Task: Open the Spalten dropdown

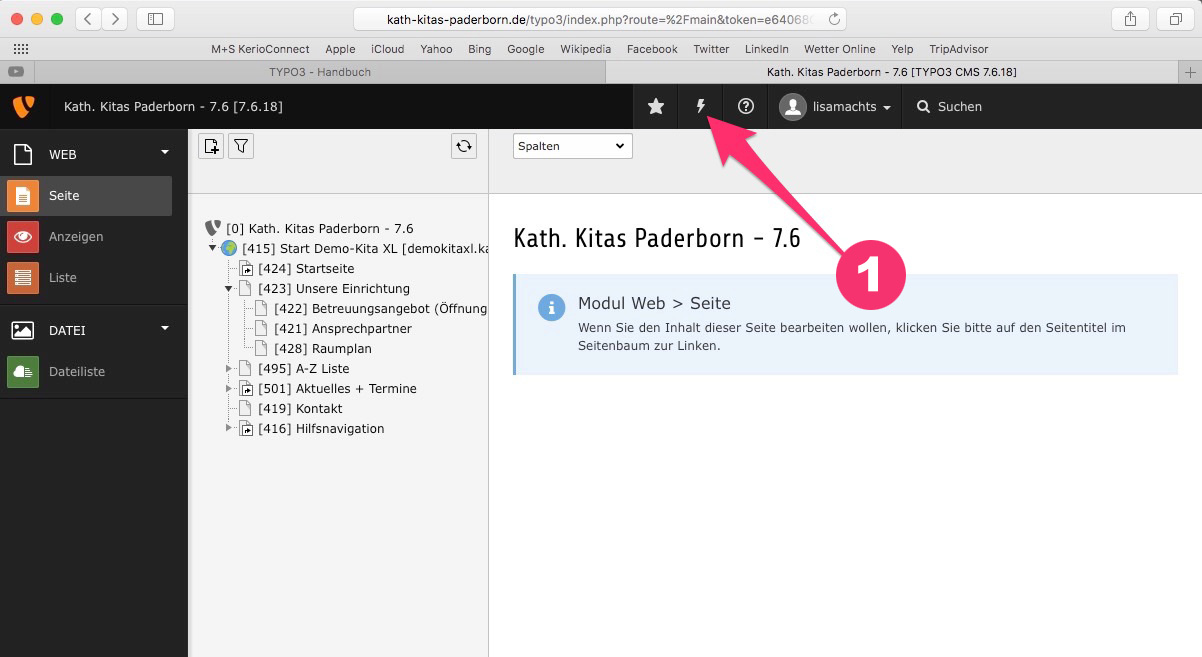Action: point(573,146)
